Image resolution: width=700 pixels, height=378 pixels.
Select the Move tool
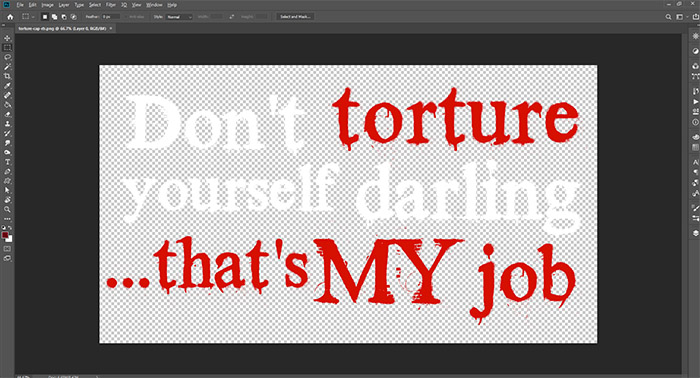[7, 38]
